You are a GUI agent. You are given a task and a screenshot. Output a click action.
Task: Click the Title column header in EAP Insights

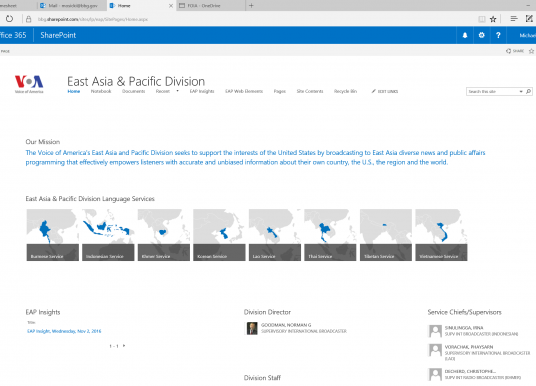tap(31, 322)
